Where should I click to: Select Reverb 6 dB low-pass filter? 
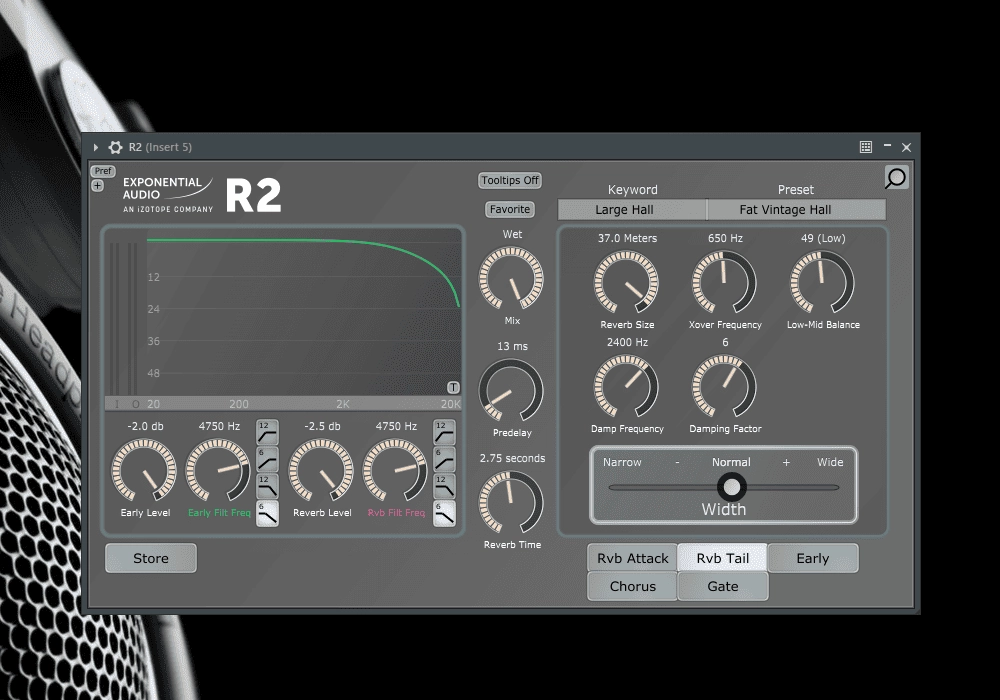pyautogui.click(x=444, y=514)
